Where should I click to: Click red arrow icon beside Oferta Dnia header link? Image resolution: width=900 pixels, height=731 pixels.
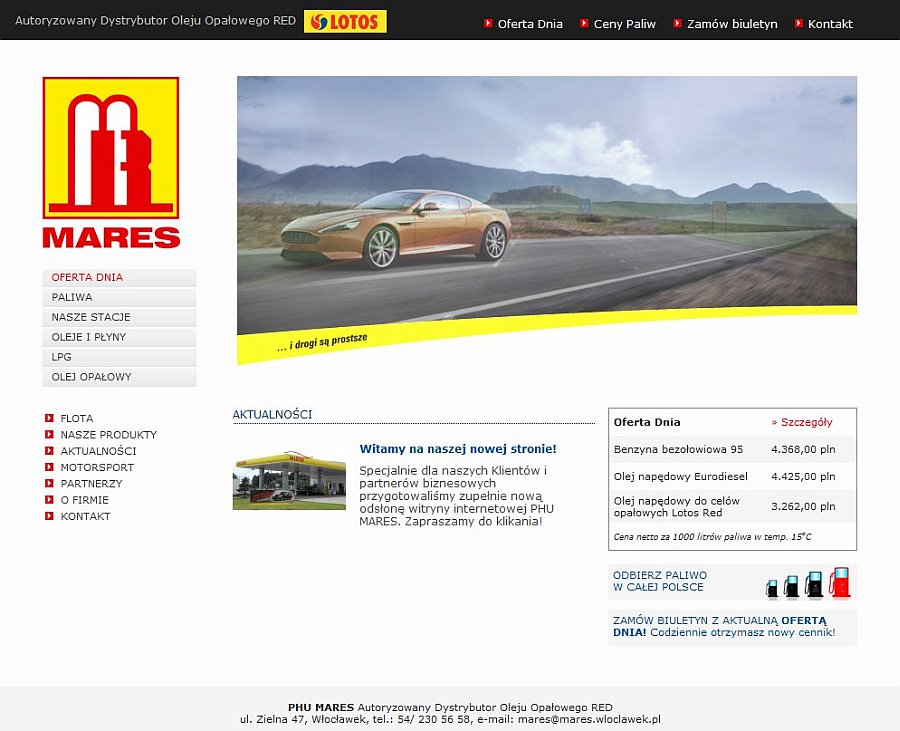pyautogui.click(x=488, y=24)
